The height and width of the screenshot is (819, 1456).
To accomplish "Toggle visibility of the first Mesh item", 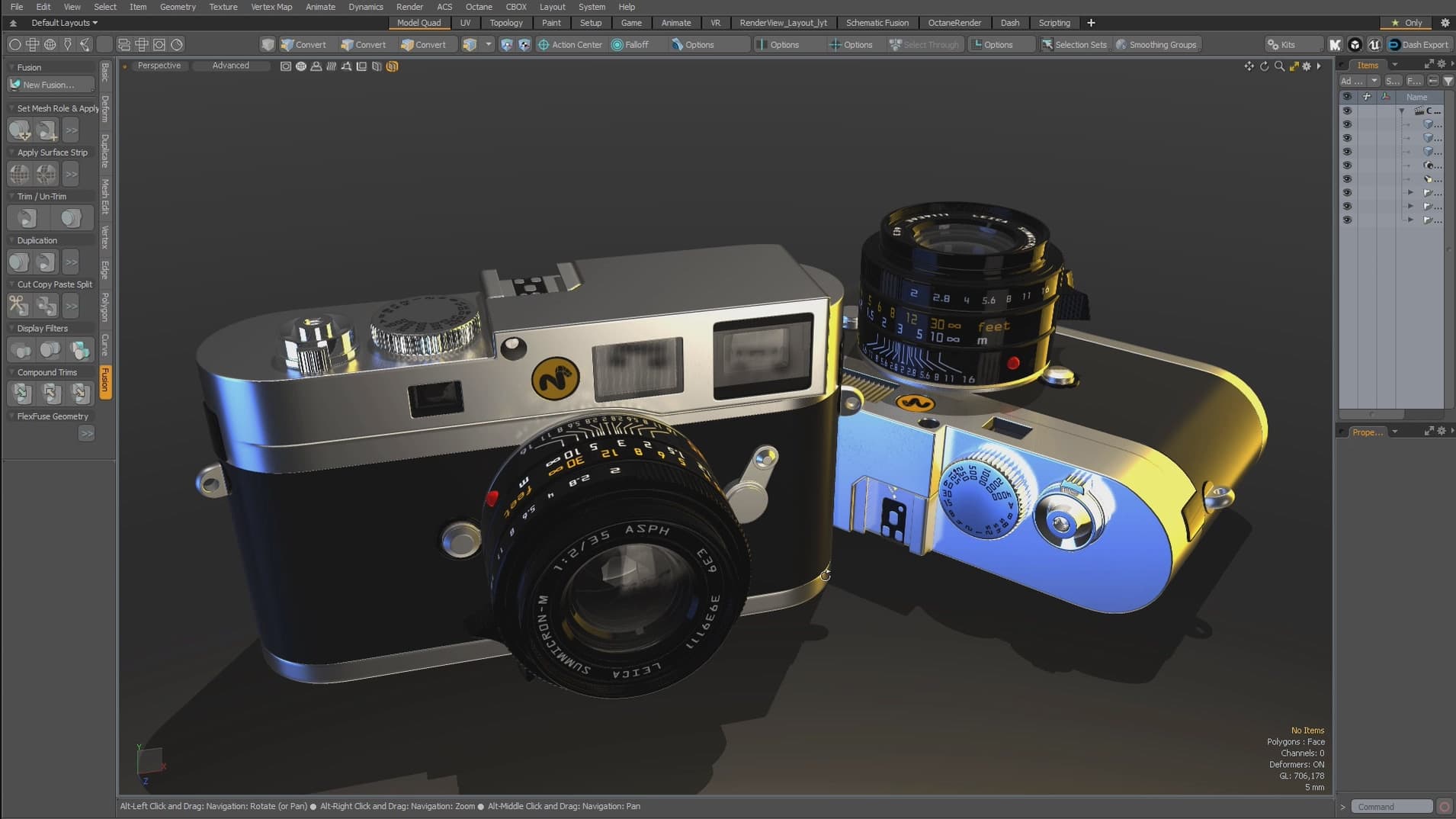I will (1348, 124).
